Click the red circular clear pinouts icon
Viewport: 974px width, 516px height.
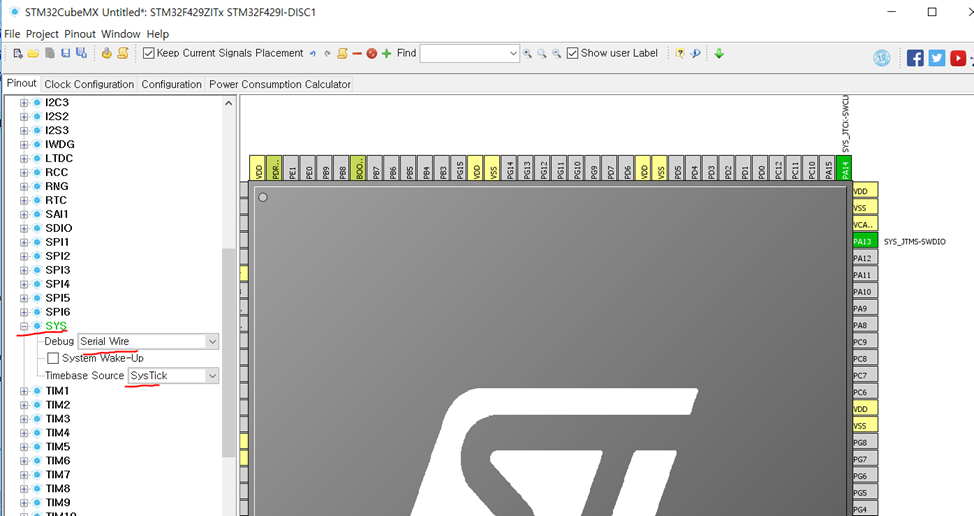371,53
